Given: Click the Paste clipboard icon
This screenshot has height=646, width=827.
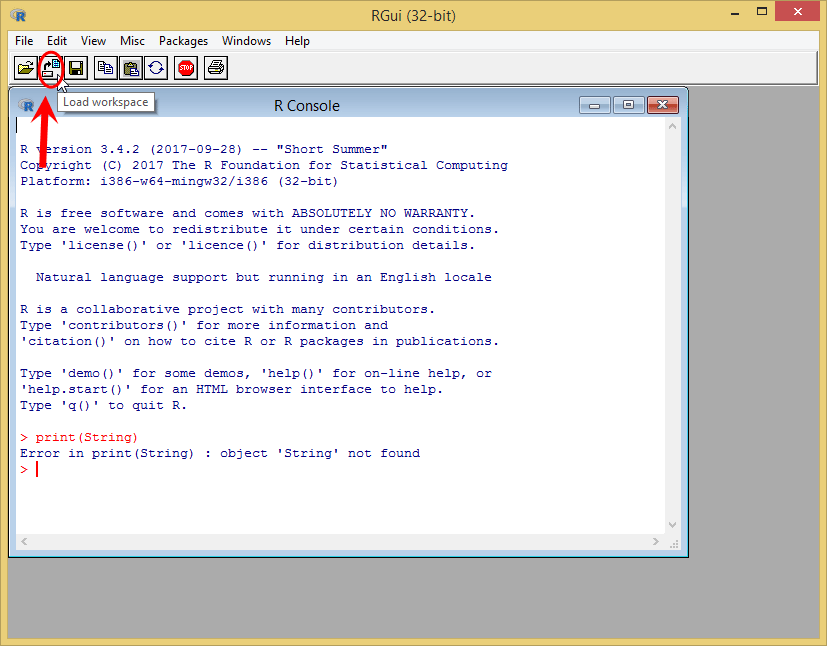Looking at the screenshot, I should 131,68.
